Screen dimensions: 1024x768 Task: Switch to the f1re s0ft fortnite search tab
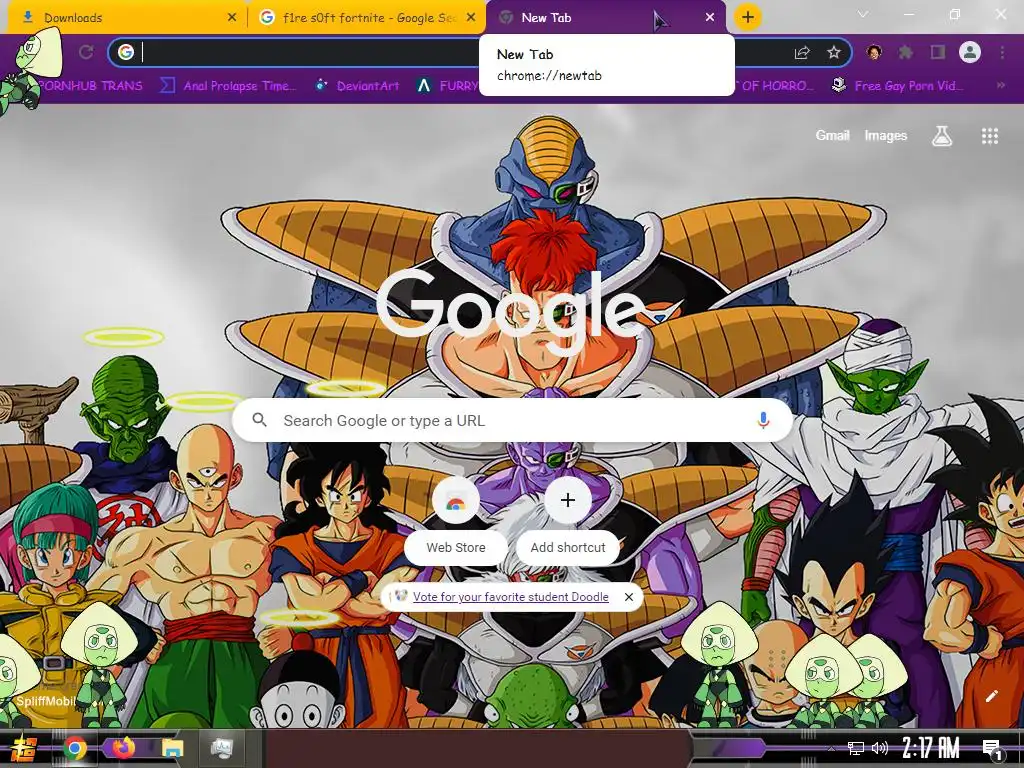pyautogui.click(x=366, y=18)
